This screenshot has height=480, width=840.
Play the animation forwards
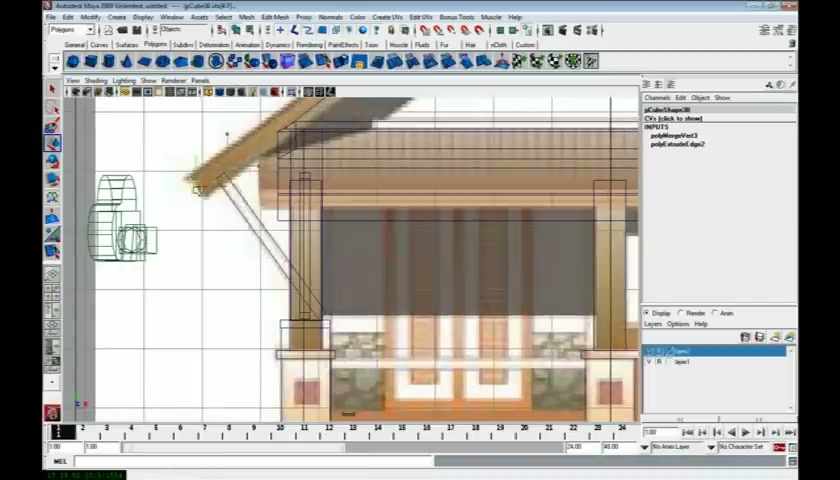click(x=746, y=432)
